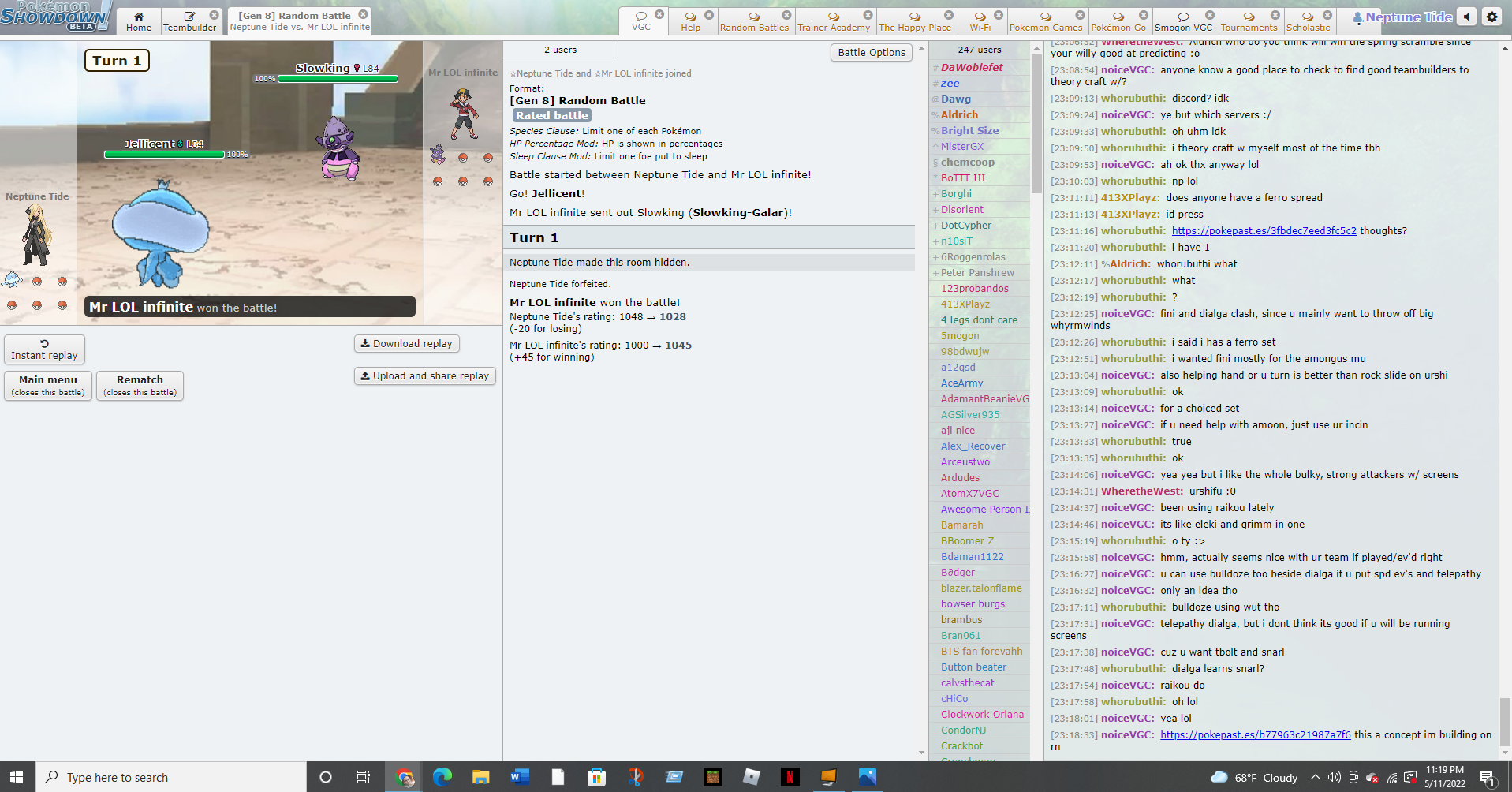This screenshot has width=1512, height=792.
Task: Switch to the VGC chat room tab
Action: [641, 21]
